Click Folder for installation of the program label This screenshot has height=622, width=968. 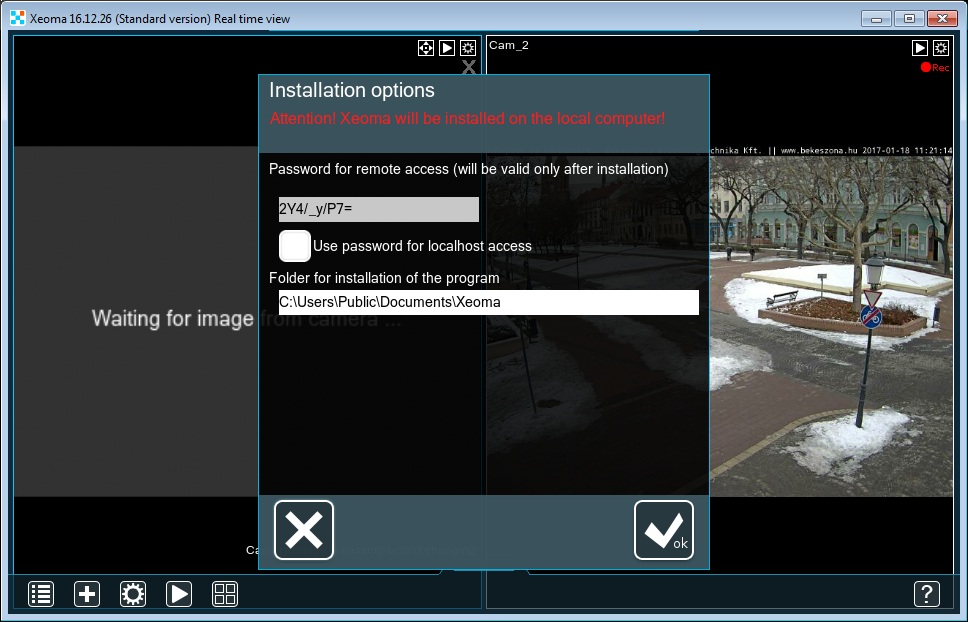click(384, 278)
